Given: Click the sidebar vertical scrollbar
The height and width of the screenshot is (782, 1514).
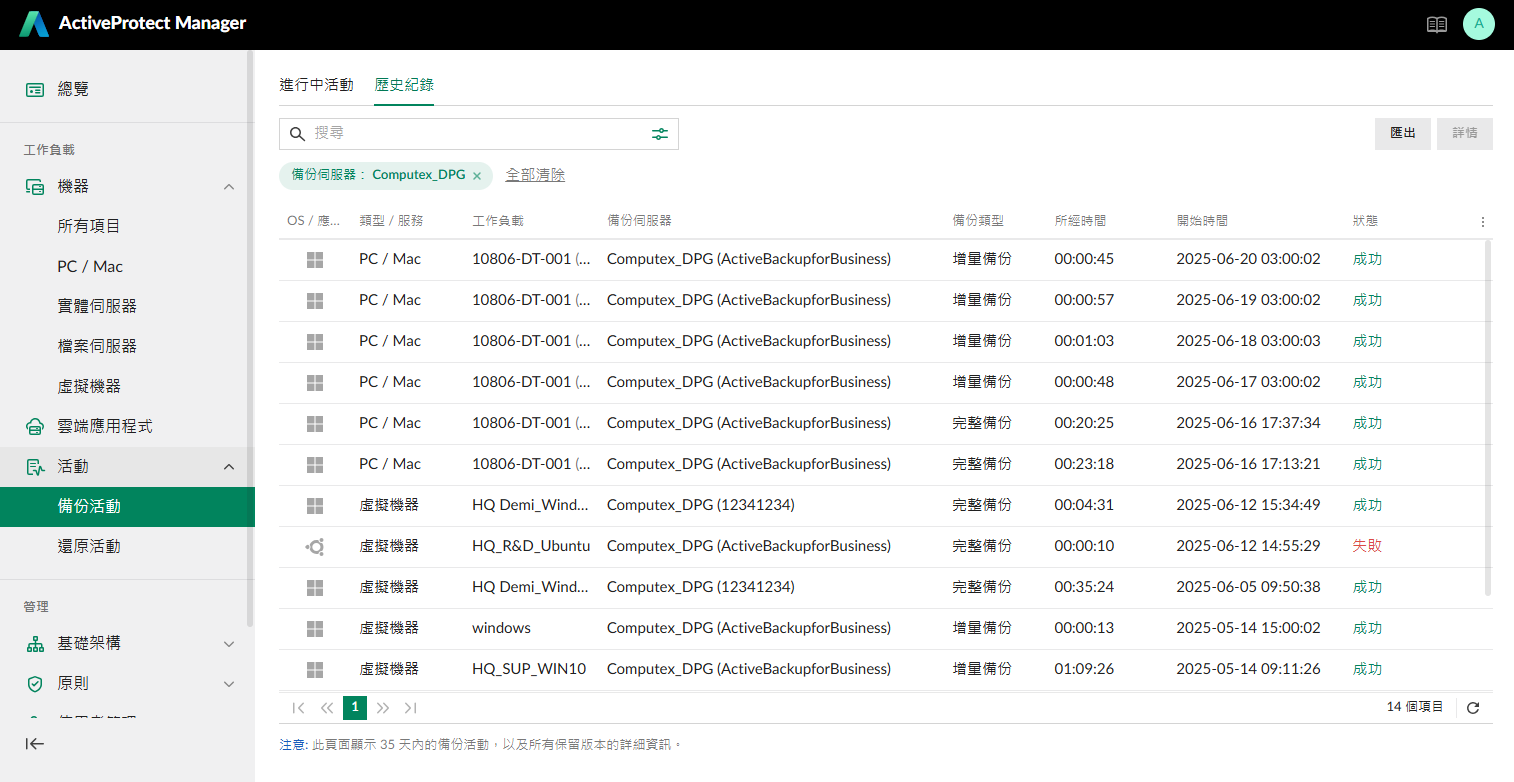Looking at the screenshot, I should [250, 340].
